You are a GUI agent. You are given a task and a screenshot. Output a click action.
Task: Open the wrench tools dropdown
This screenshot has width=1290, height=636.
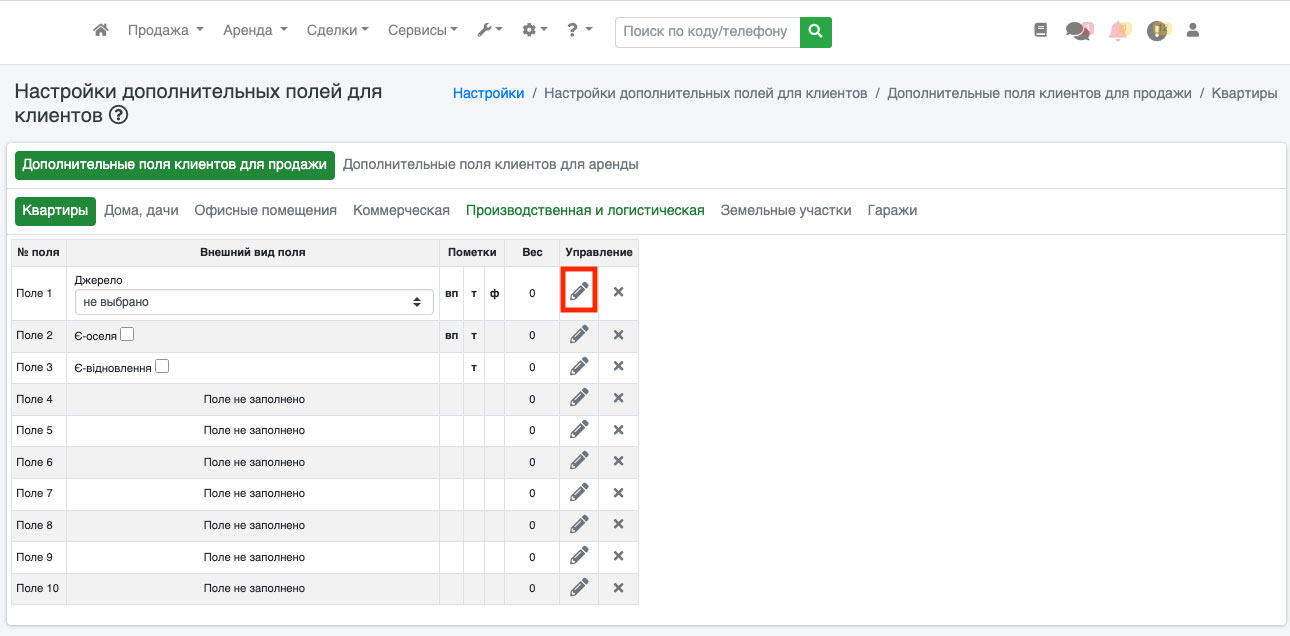pyautogui.click(x=490, y=31)
